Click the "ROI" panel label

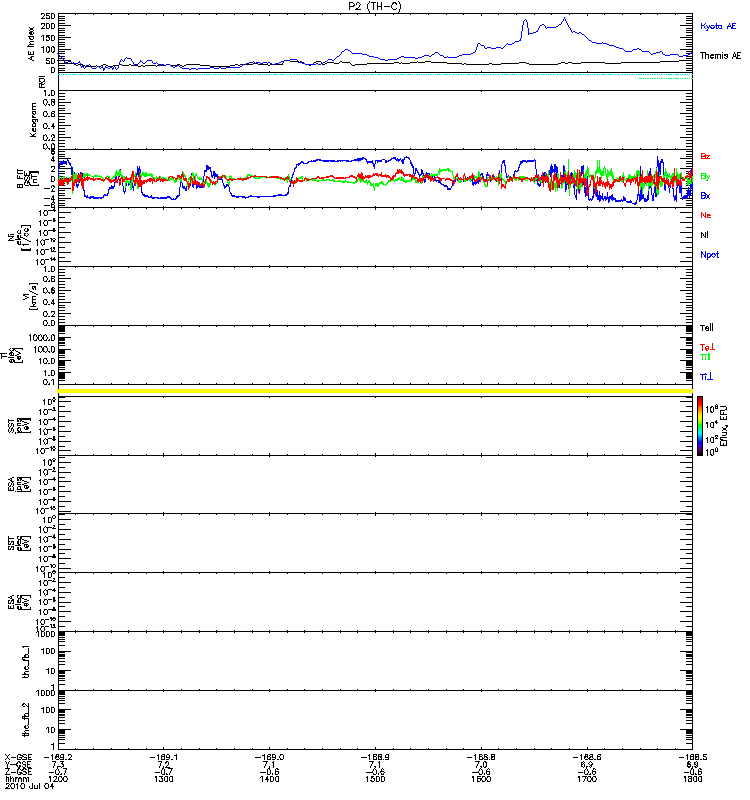click(42, 82)
